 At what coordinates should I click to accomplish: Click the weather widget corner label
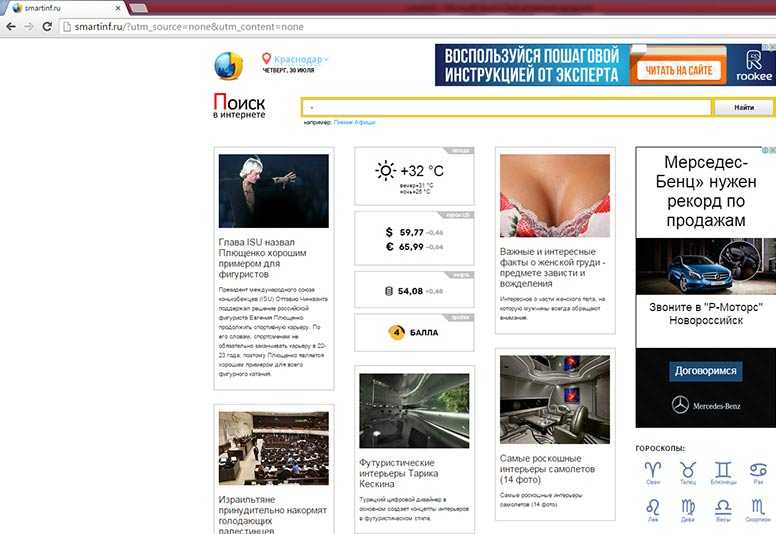[459, 150]
